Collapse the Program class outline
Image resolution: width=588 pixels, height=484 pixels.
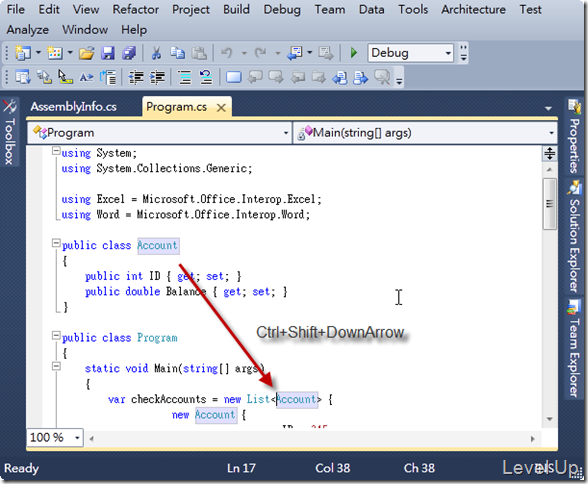coord(56,336)
